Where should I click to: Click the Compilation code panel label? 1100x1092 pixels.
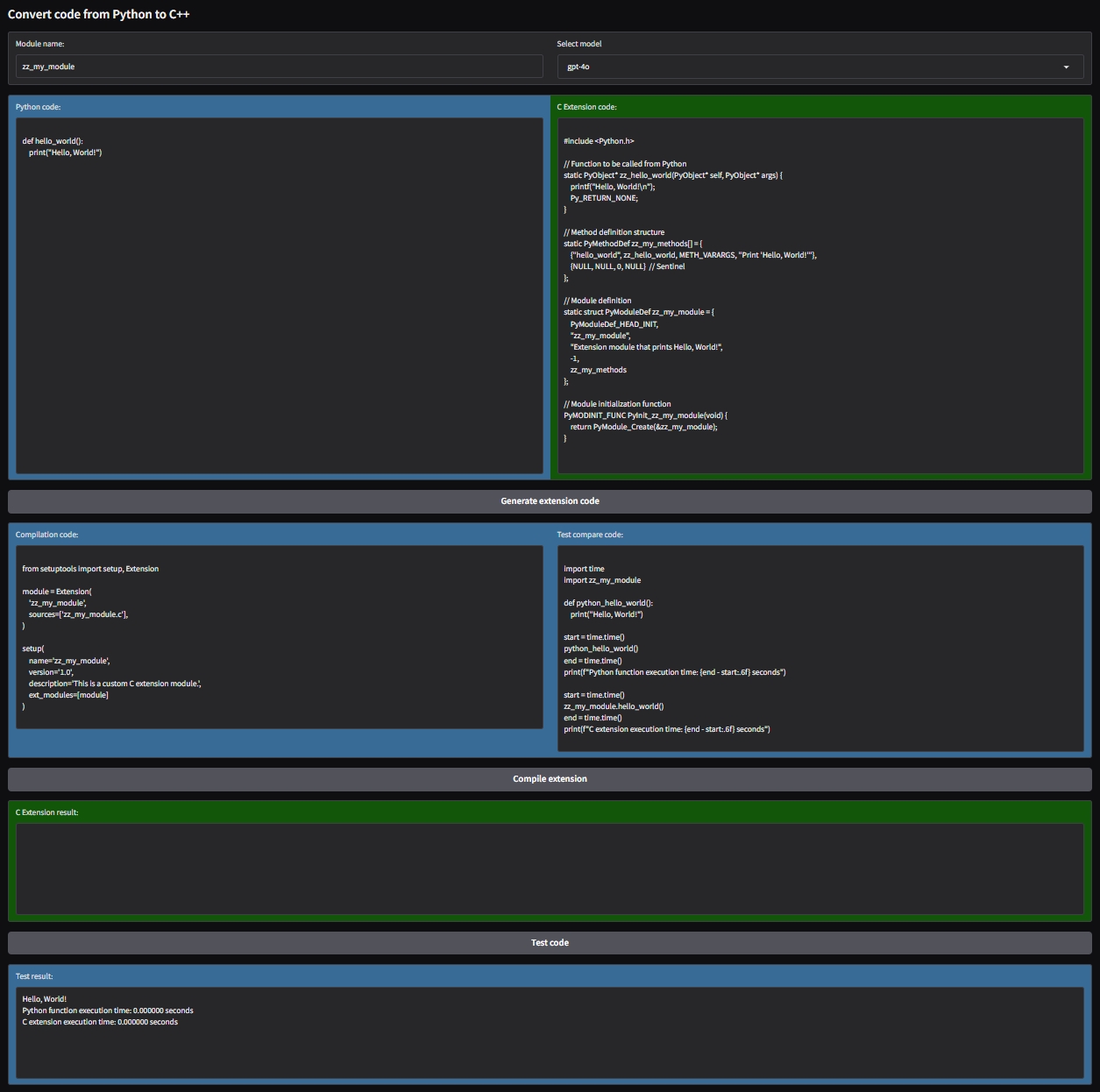tap(46, 533)
